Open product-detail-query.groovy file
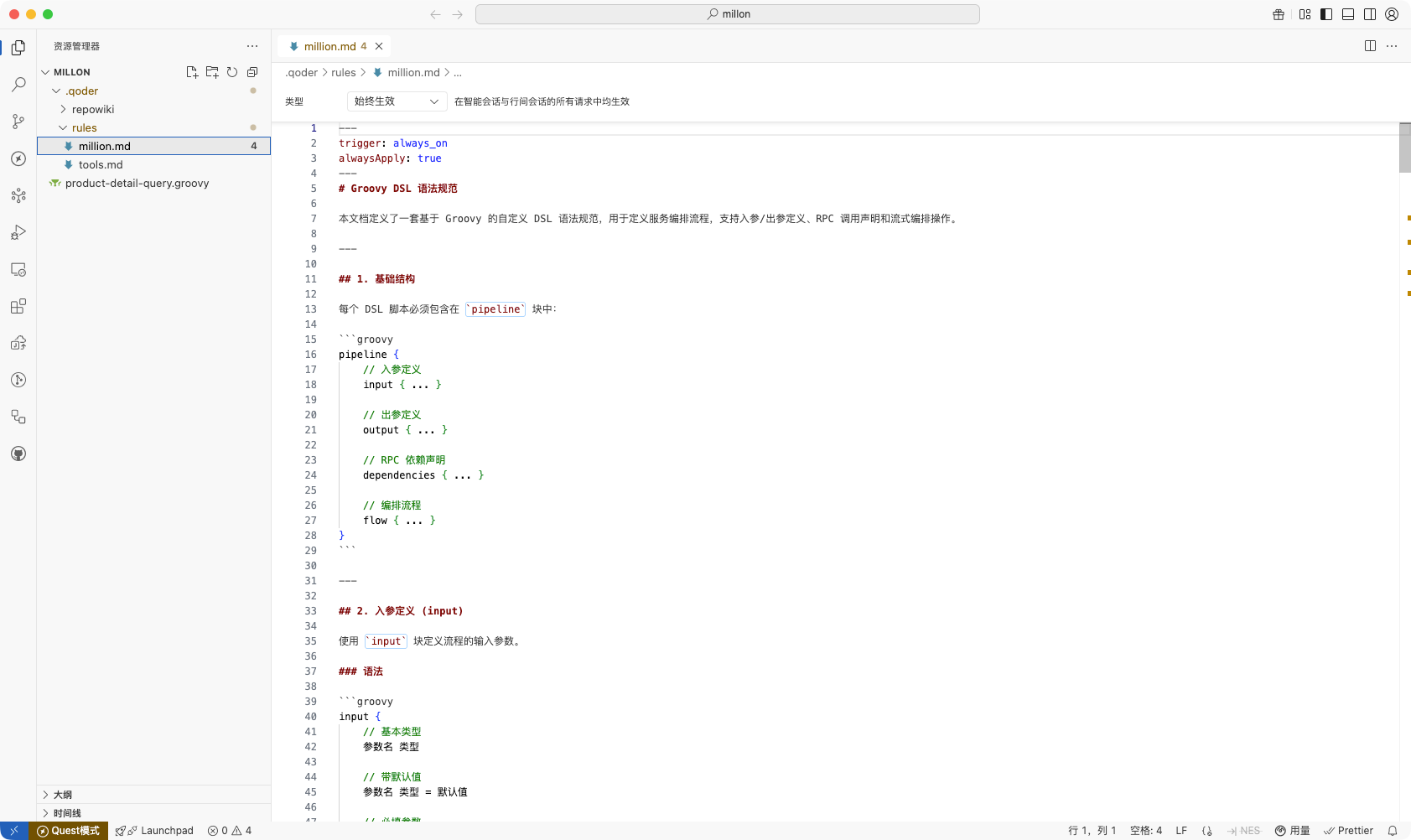 pos(154,183)
